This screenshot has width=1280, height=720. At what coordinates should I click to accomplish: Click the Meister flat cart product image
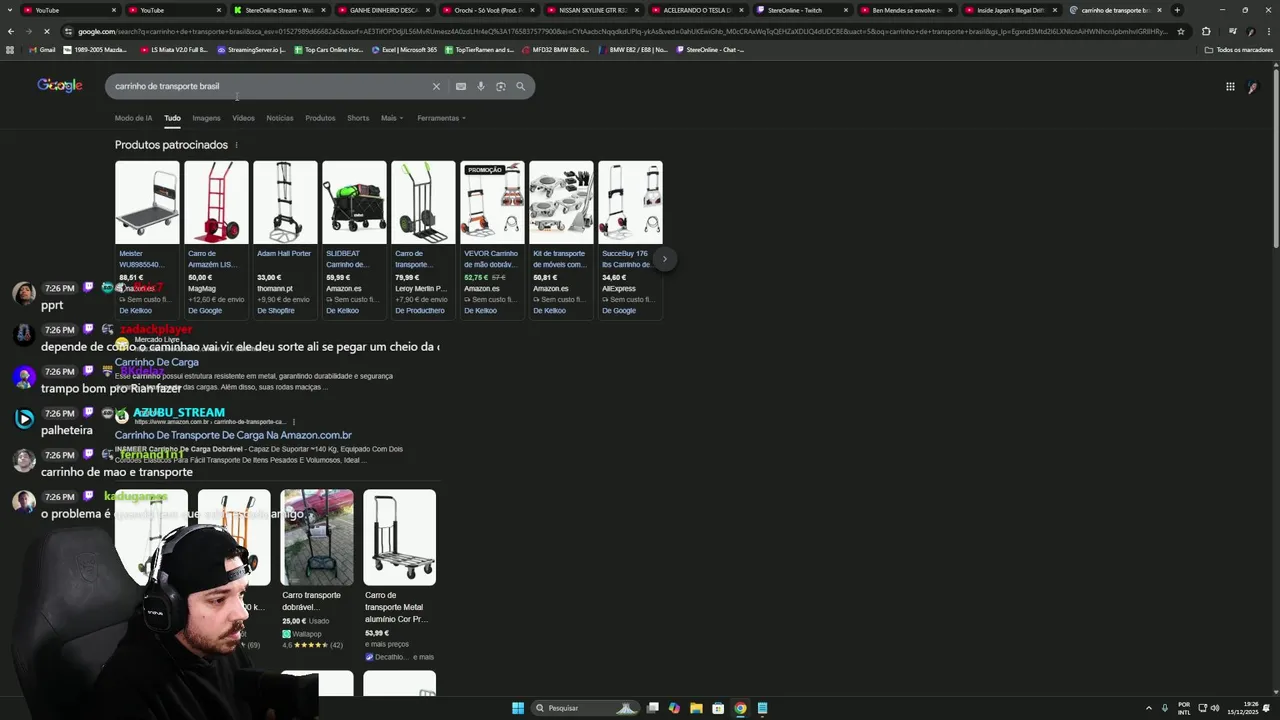[147, 202]
